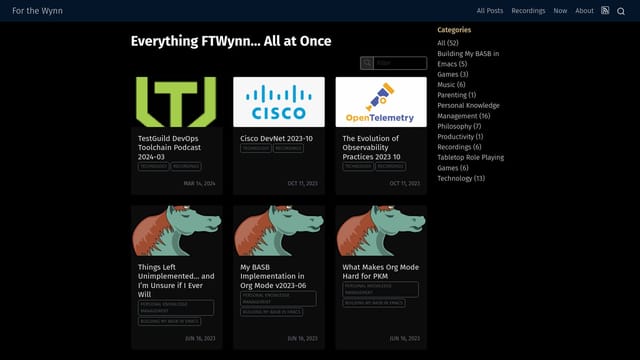Image resolution: width=640 pixels, height=360 pixels.
Task: Select the All (52) category
Action: pyautogui.click(x=448, y=43)
